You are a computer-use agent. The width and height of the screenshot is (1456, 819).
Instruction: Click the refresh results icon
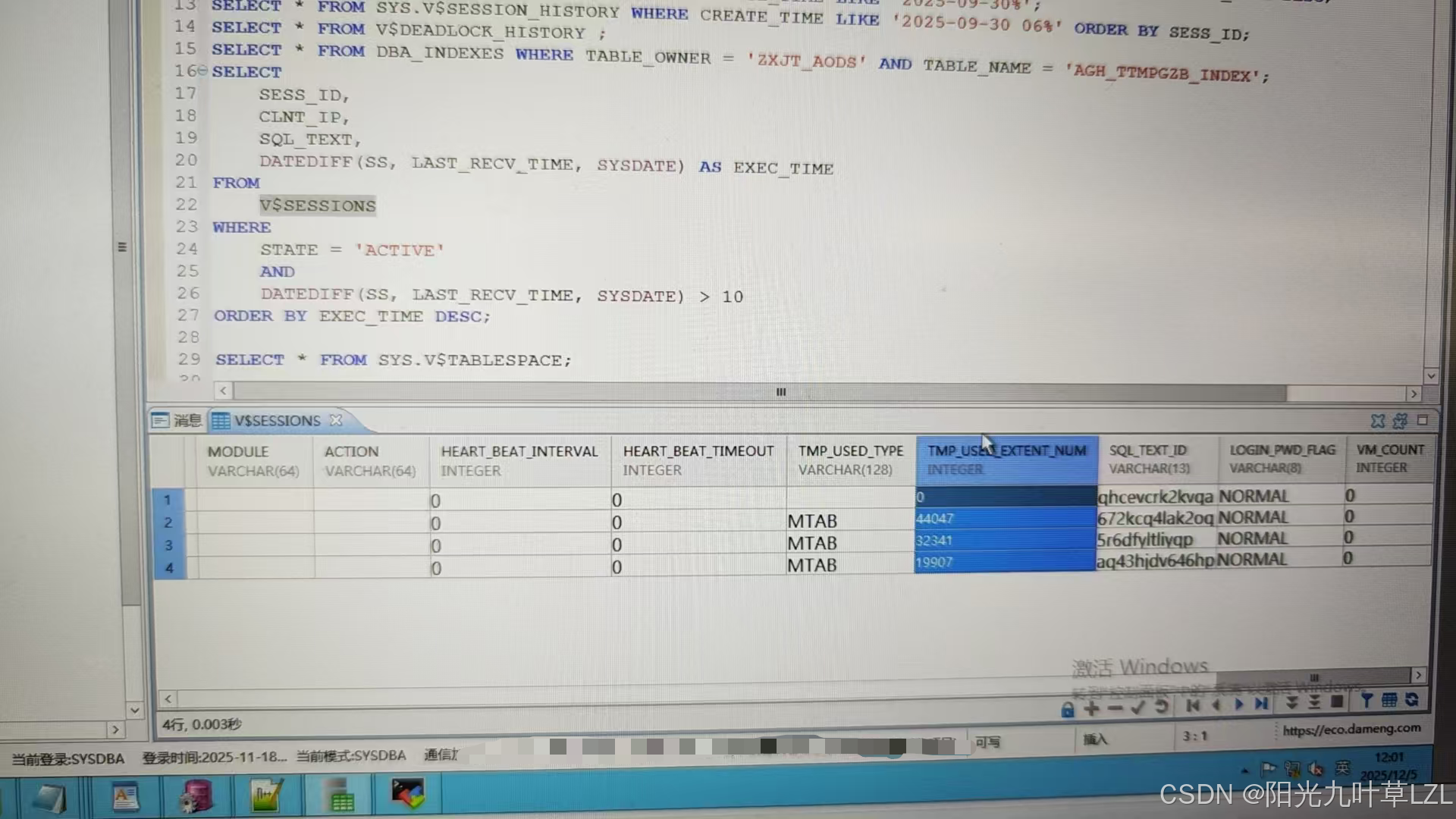(1412, 699)
